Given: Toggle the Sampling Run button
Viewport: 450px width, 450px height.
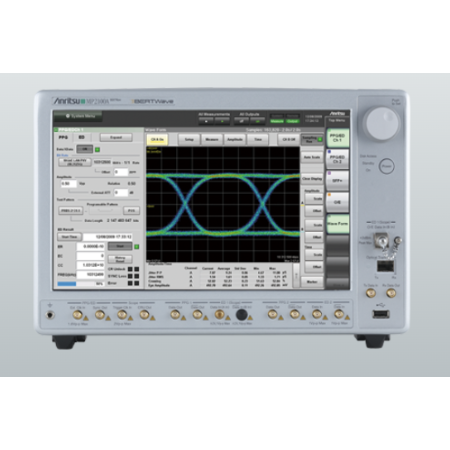Looking at the screenshot, I should coord(312,139).
